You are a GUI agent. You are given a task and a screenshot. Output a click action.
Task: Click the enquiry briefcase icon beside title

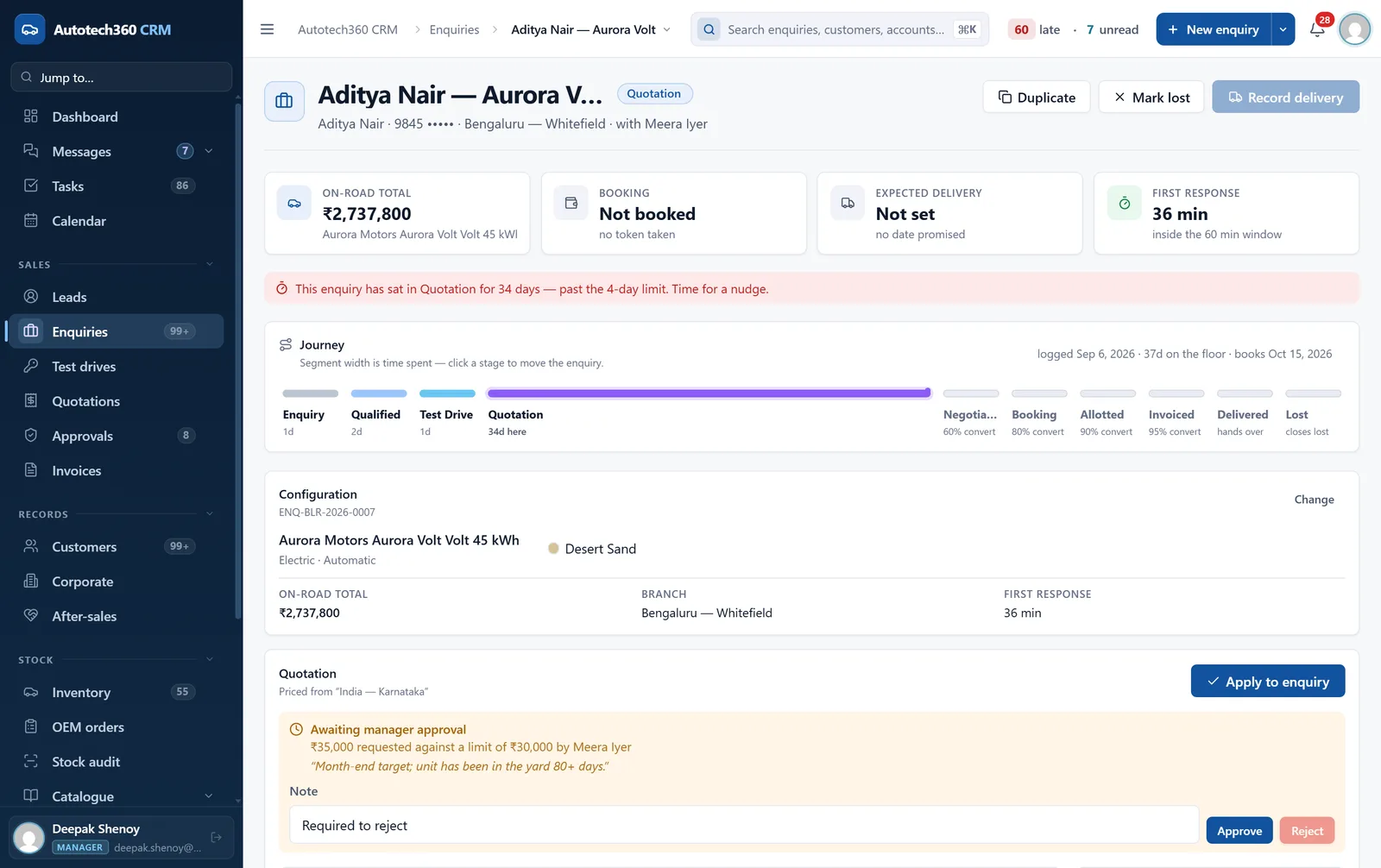[284, 101]
